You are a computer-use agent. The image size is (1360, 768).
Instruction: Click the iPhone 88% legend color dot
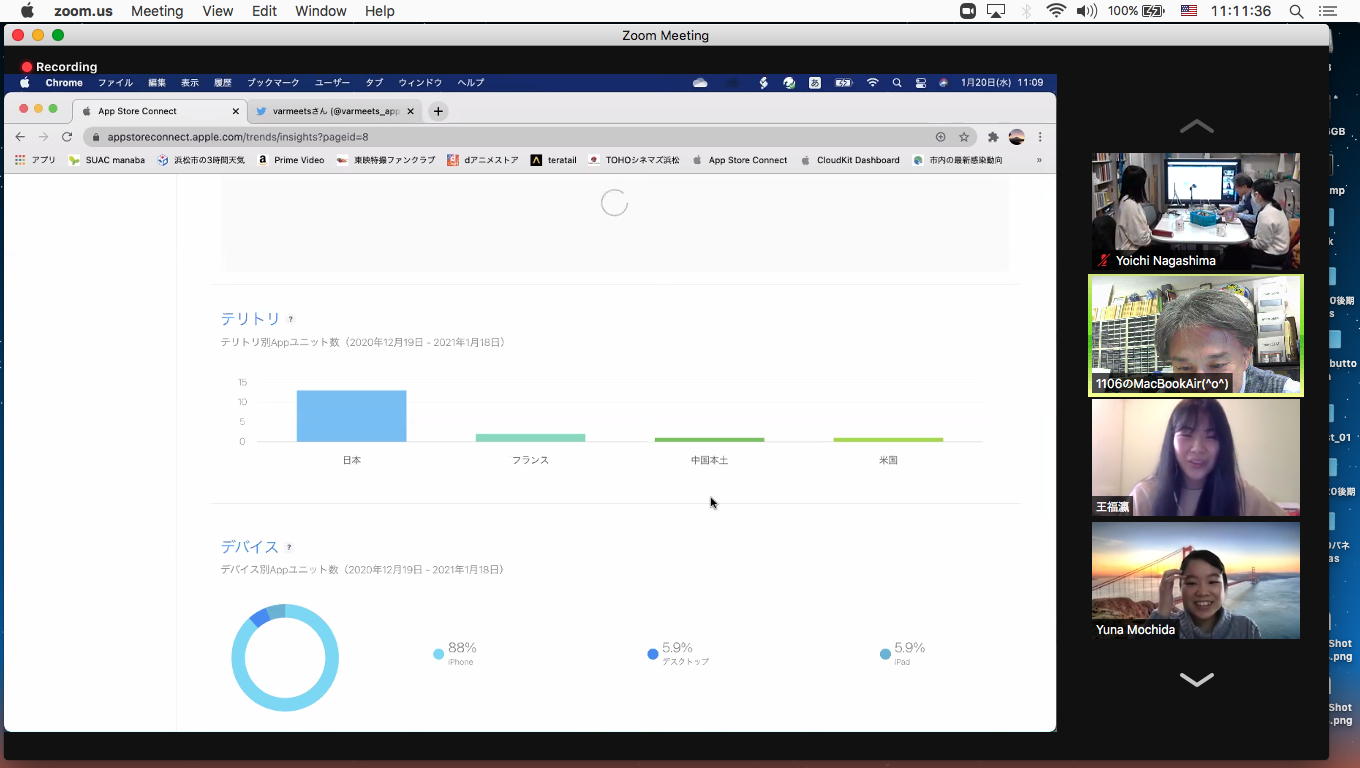[438, 654]
